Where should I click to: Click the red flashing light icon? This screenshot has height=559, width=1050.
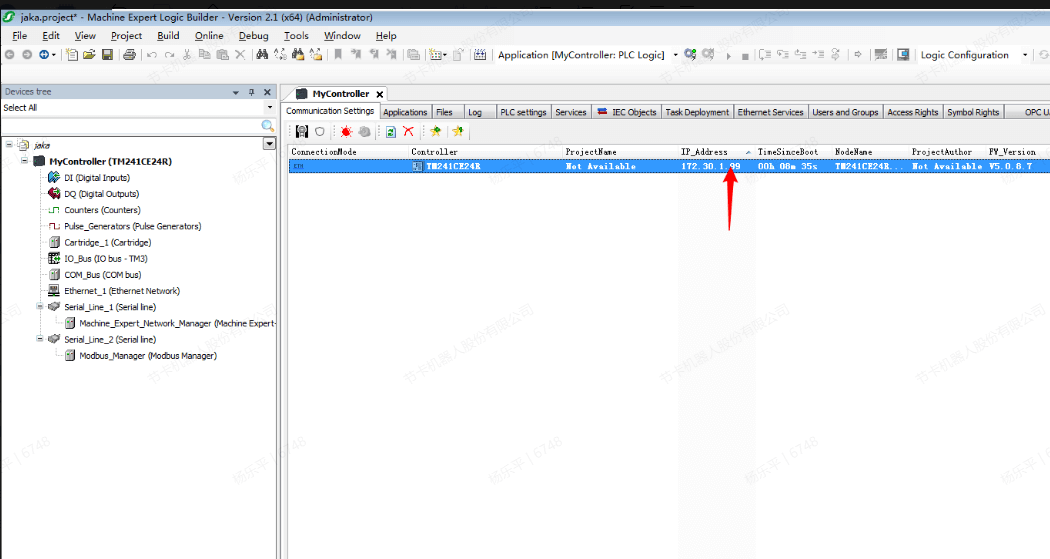[x=346, y=131]
